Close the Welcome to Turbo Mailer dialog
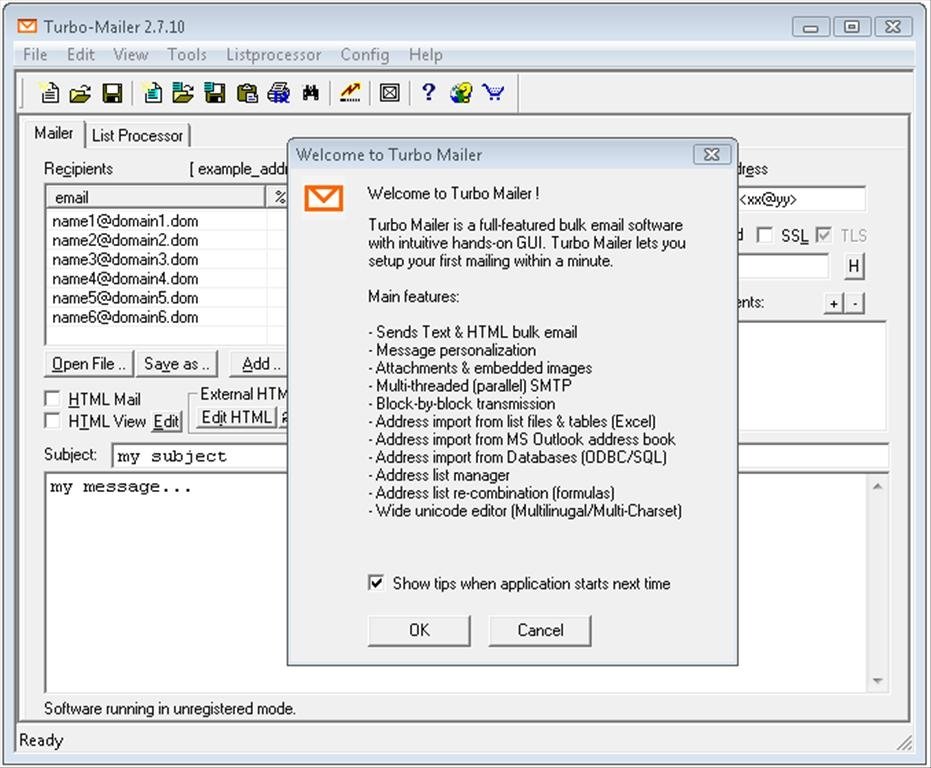This screenshot has width=931, height=768. [x=711, y=154]
